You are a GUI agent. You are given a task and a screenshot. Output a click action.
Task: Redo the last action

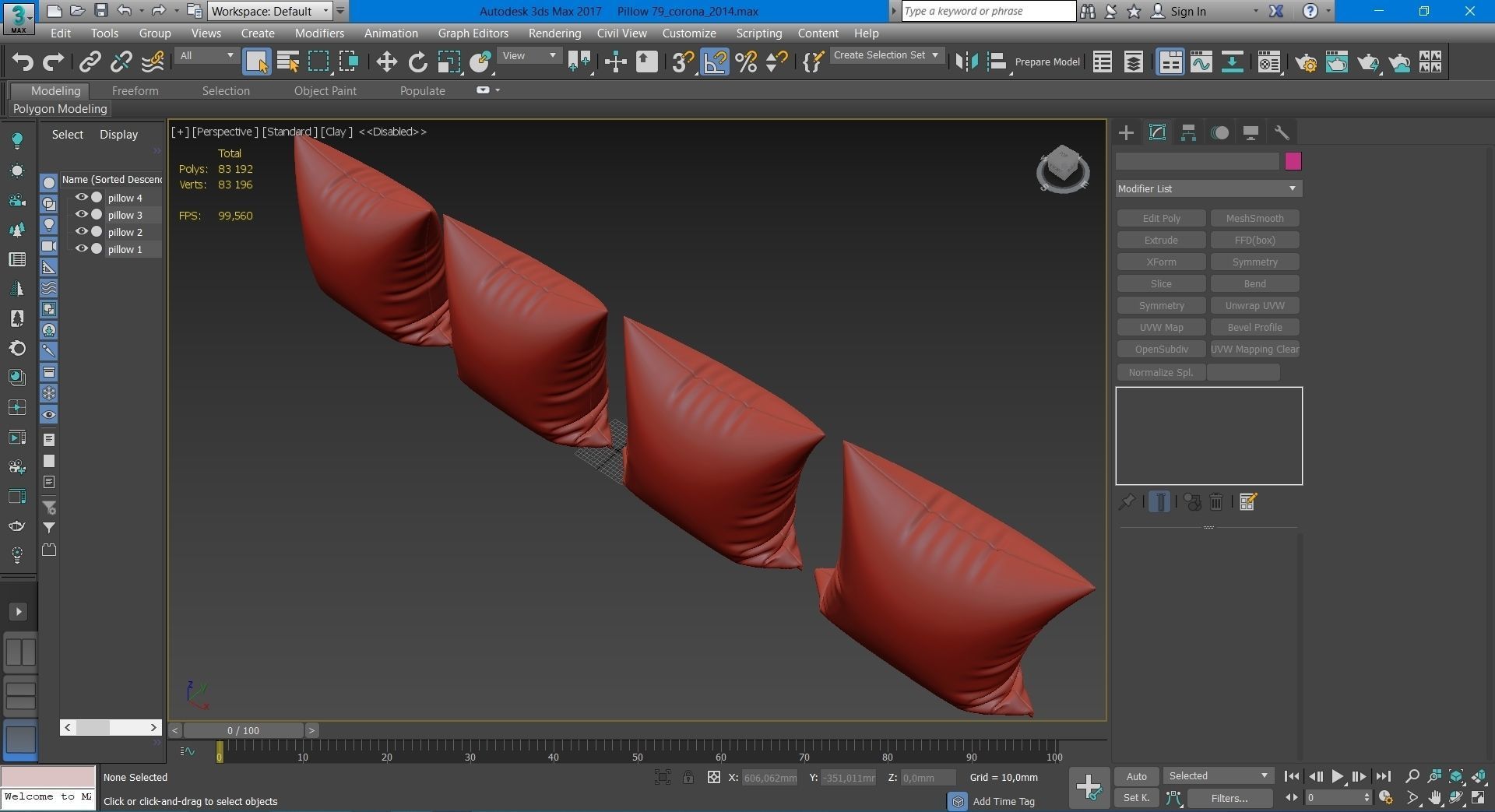[53, 62]
